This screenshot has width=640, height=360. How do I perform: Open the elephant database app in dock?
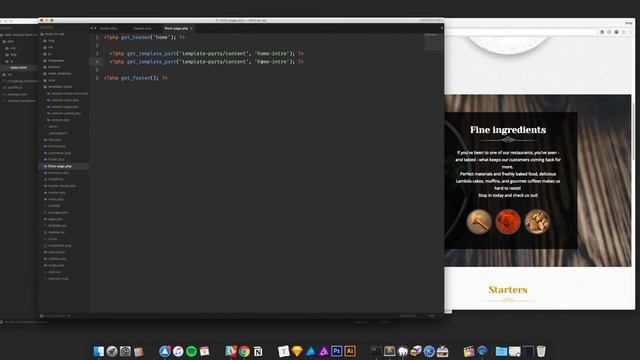coord(402,351)
